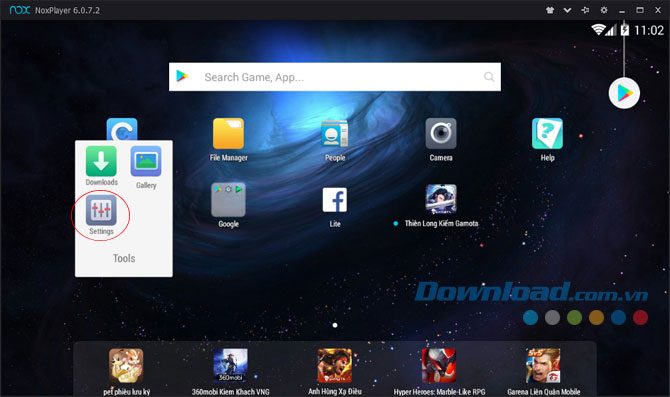670x397 pixels.
Task: Click the Play Store logo in search bar
Action: pos(182,76)
